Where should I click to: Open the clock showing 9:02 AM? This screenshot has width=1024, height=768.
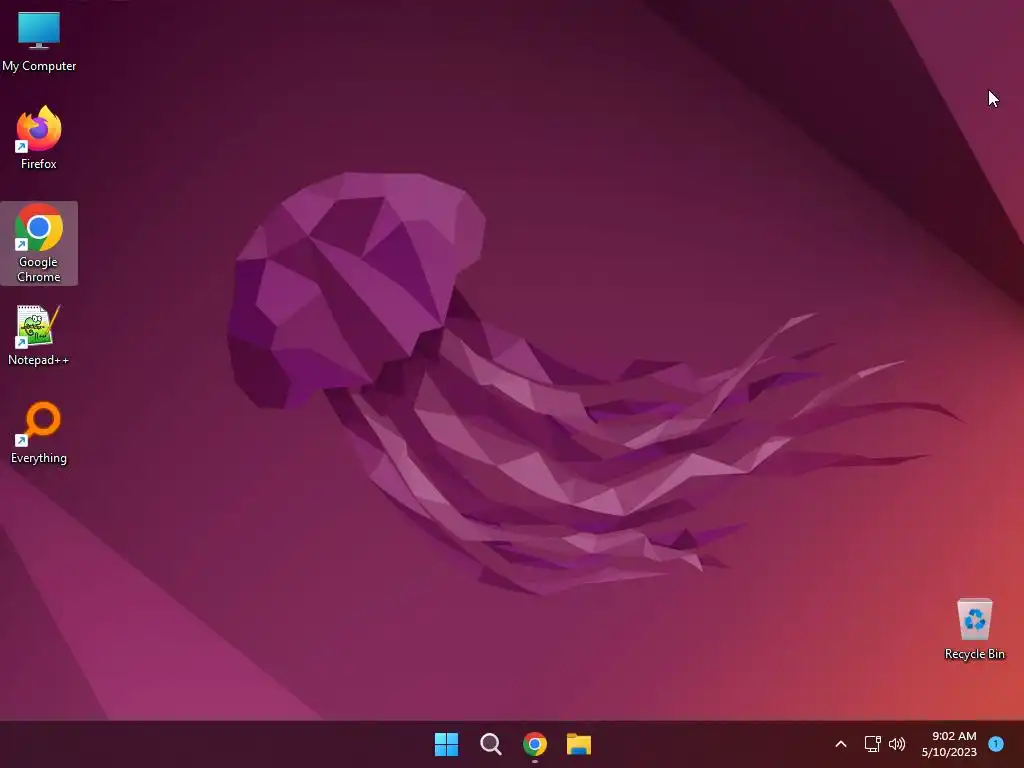click(x=954, y=736)
